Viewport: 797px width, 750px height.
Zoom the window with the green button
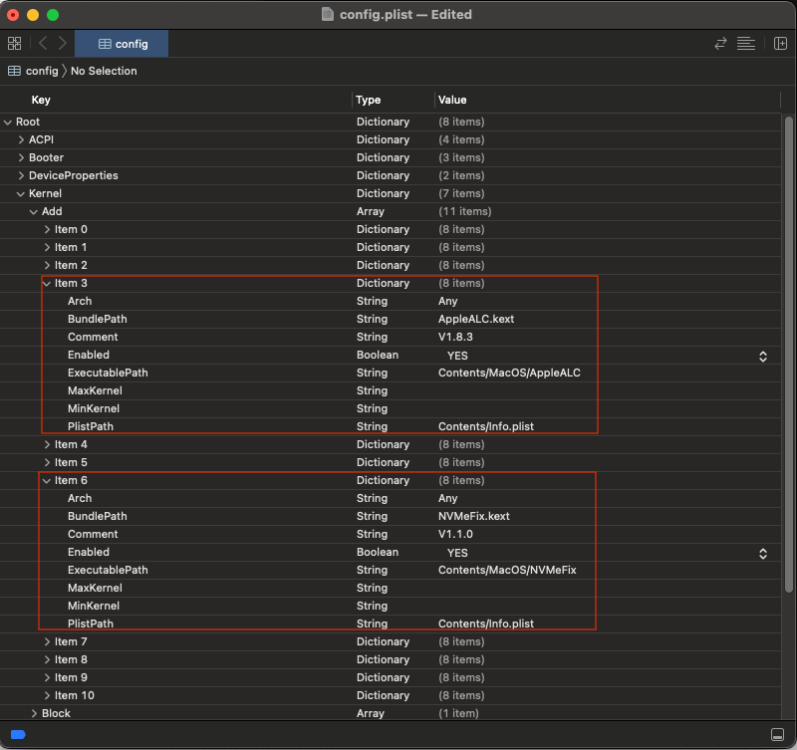click(53, 15)
